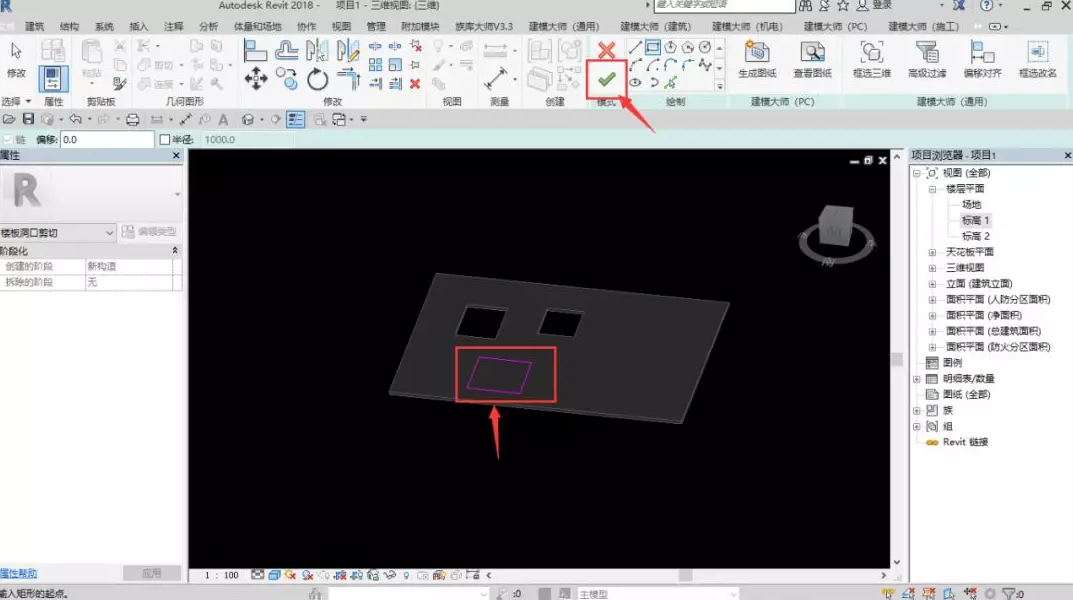Open the 楼板洞口剪切 type selector dropdown

coord(58,233)
